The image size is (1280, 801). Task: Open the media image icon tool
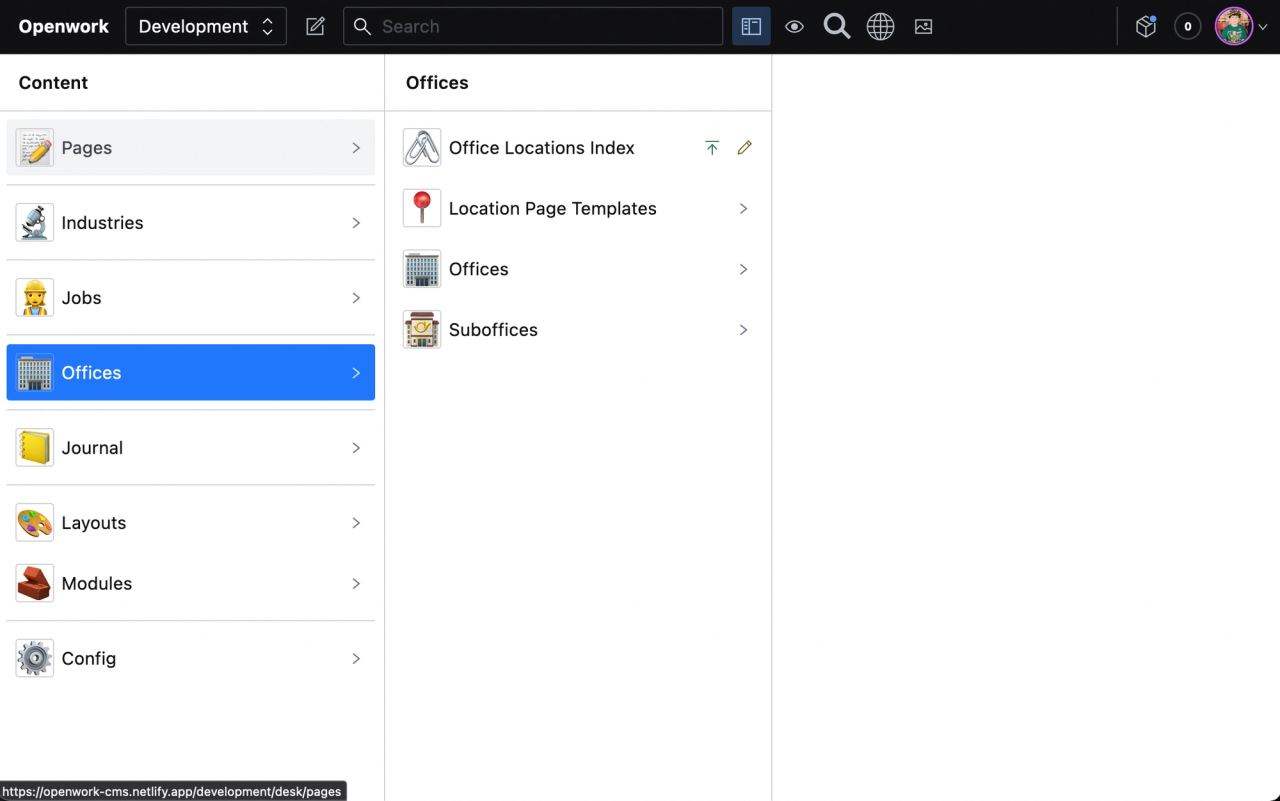[x=923, y=27]
